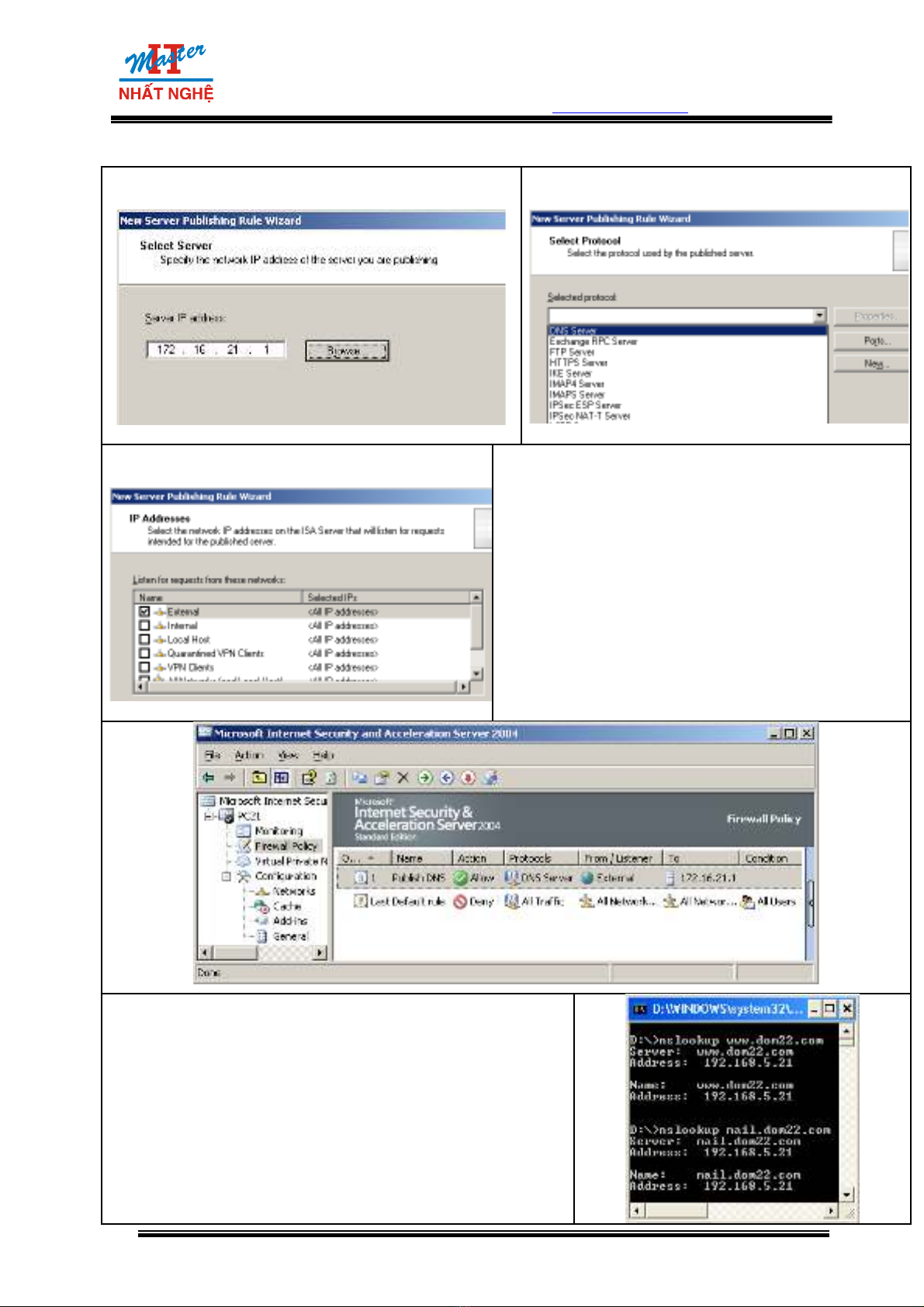Uncheck the External network checkbox
Viewport: 924px width, 1307px height.
tap(144, 612)
